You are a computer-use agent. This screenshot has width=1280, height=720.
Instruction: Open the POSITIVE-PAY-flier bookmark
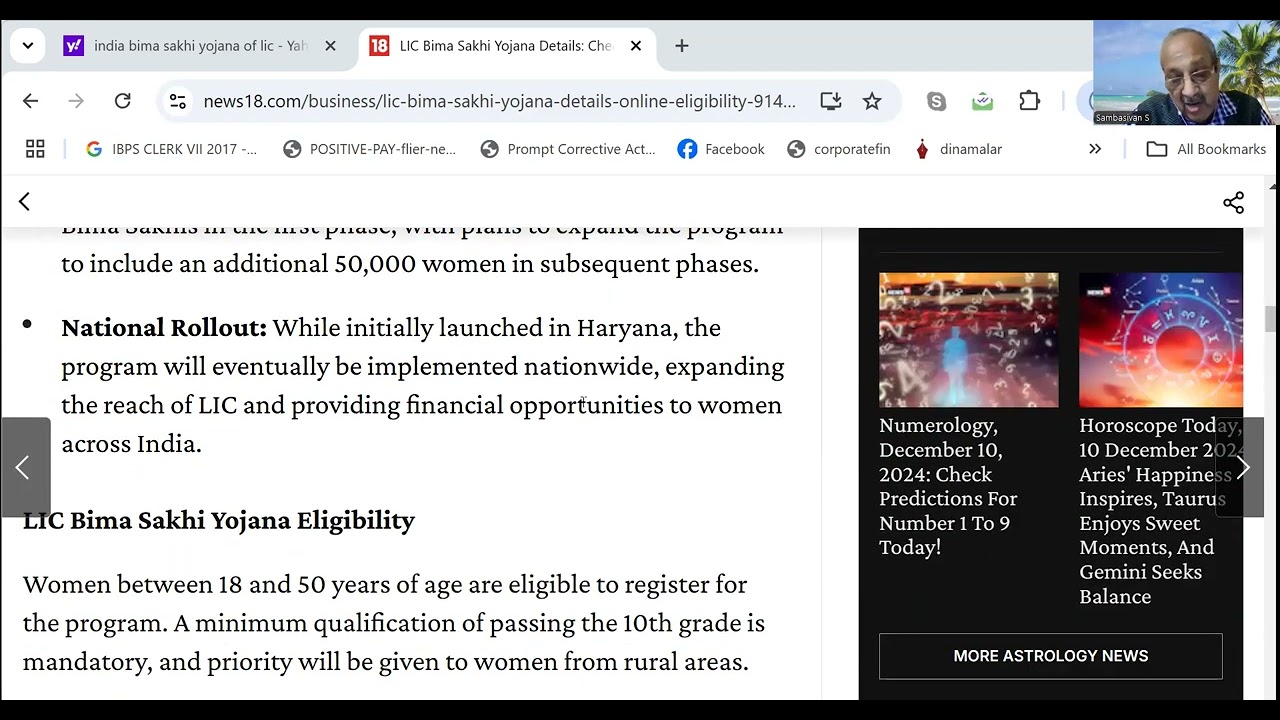(x=369, y=149)
